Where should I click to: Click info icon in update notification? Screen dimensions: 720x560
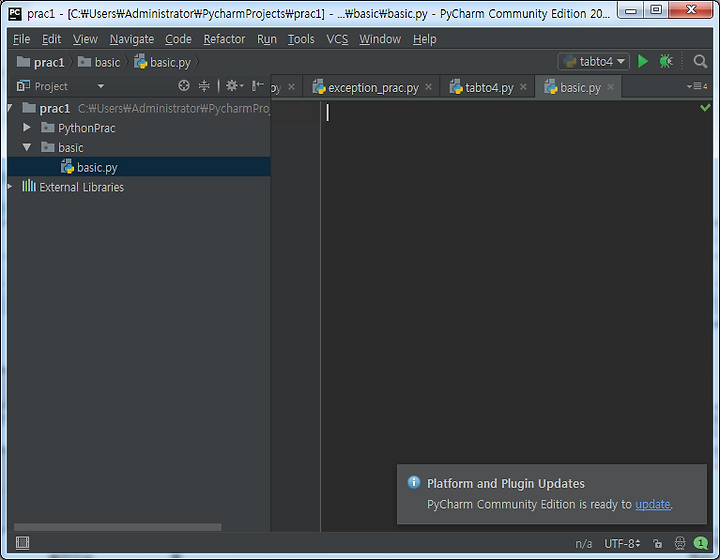click(414, 482)
